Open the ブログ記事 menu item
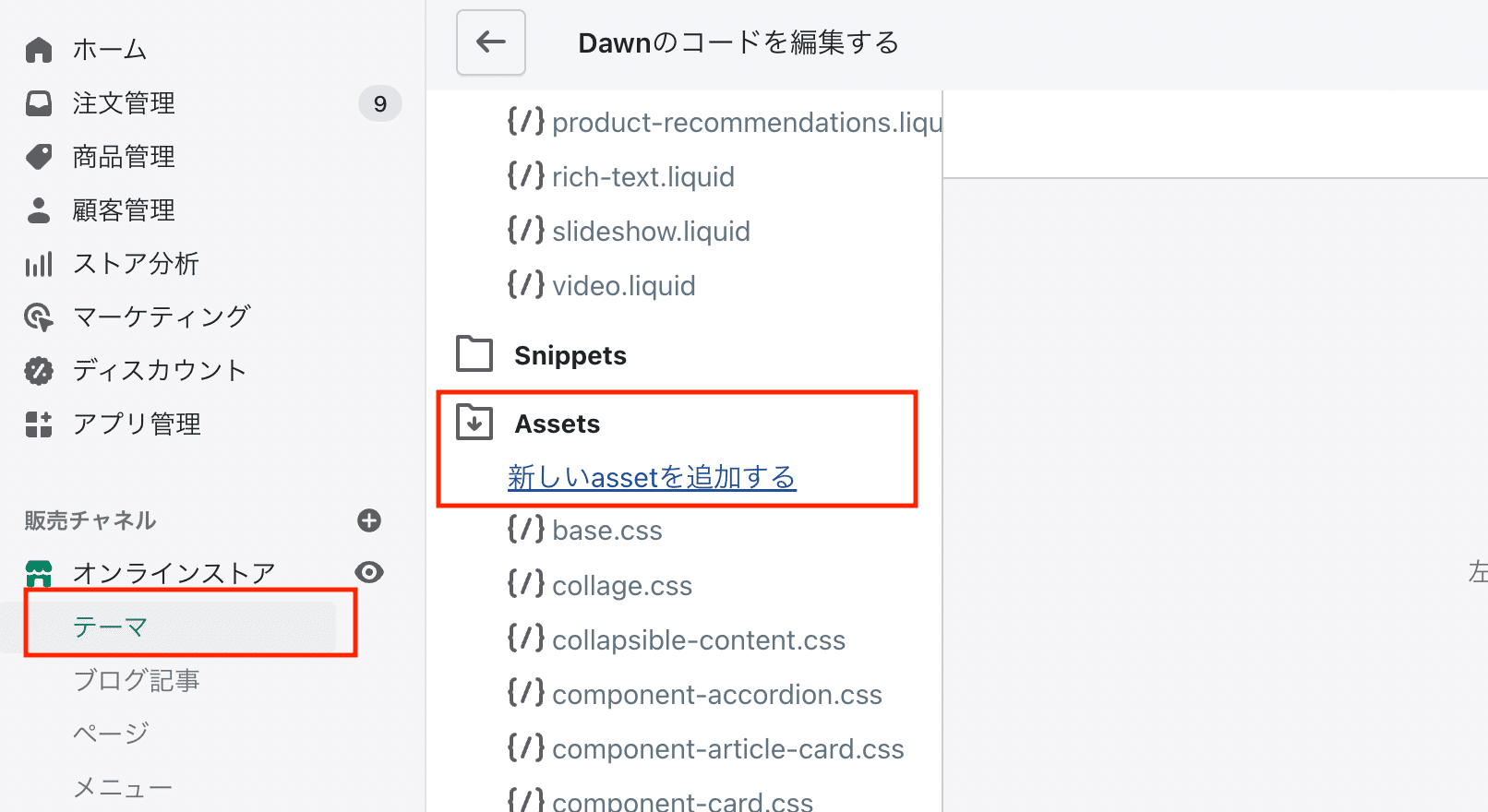Image resolution: width=1488 pixels, height=812 pixels. click(137, 681)
